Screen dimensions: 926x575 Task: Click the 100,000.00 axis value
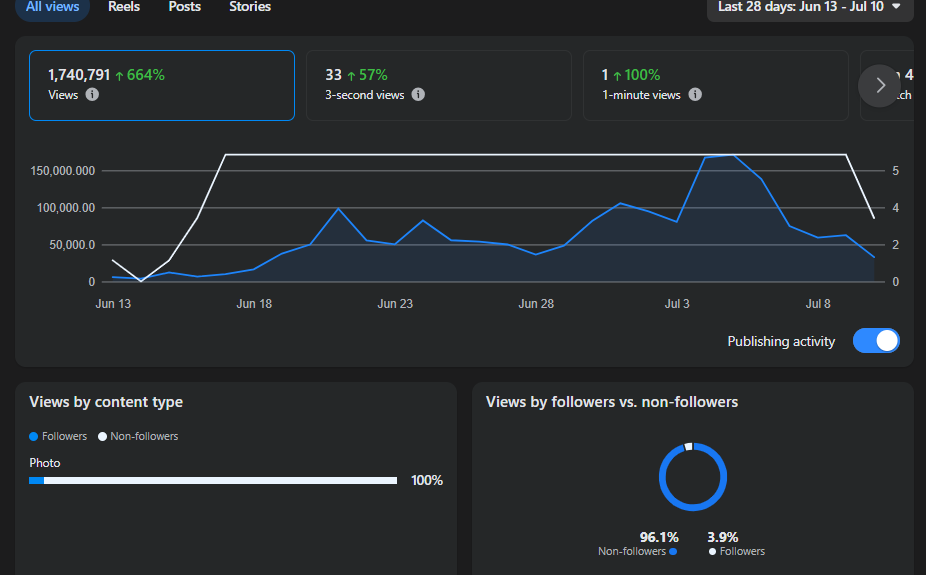66,208
